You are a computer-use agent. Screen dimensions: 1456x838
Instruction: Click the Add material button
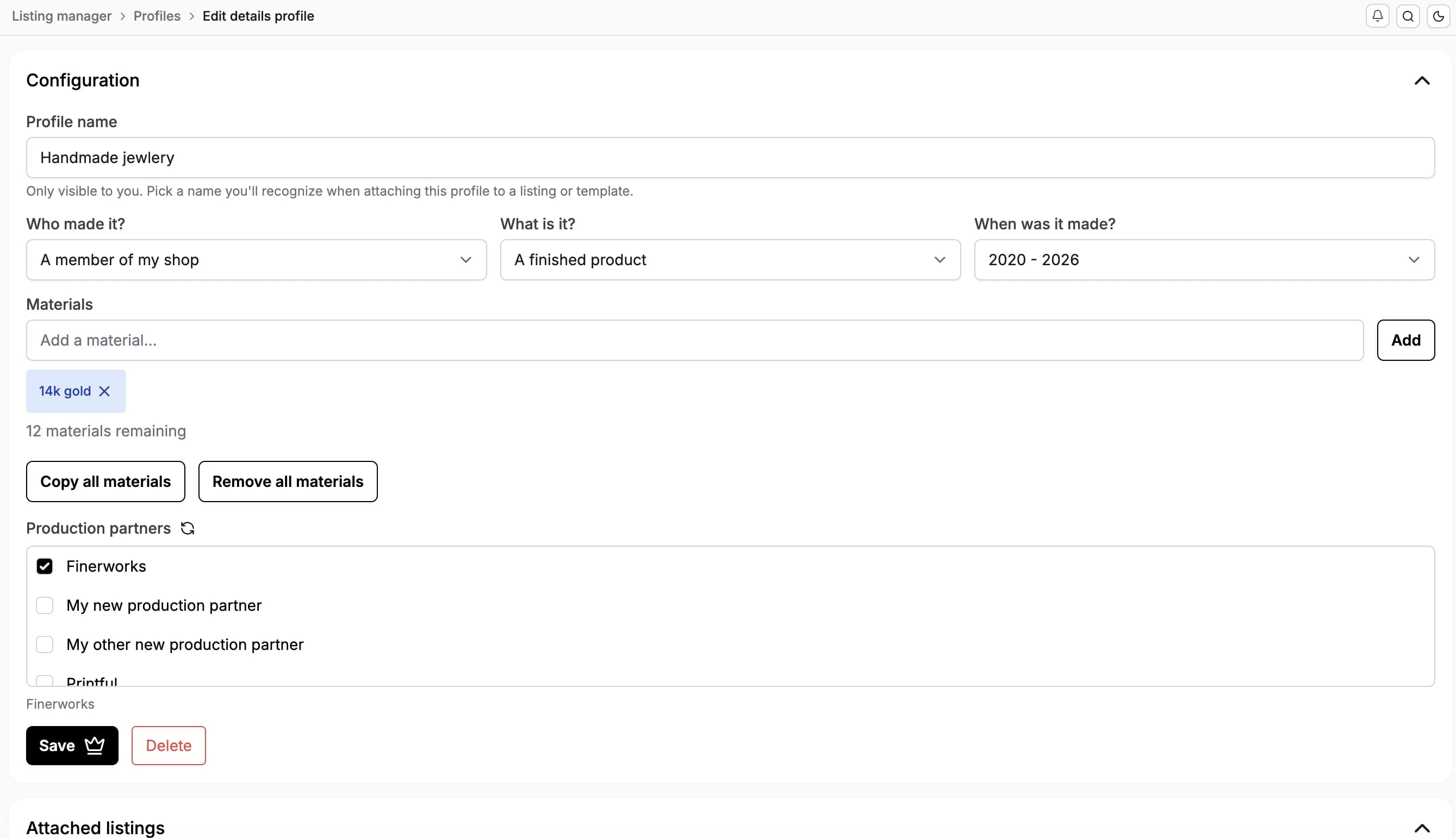click(1406, 340)
